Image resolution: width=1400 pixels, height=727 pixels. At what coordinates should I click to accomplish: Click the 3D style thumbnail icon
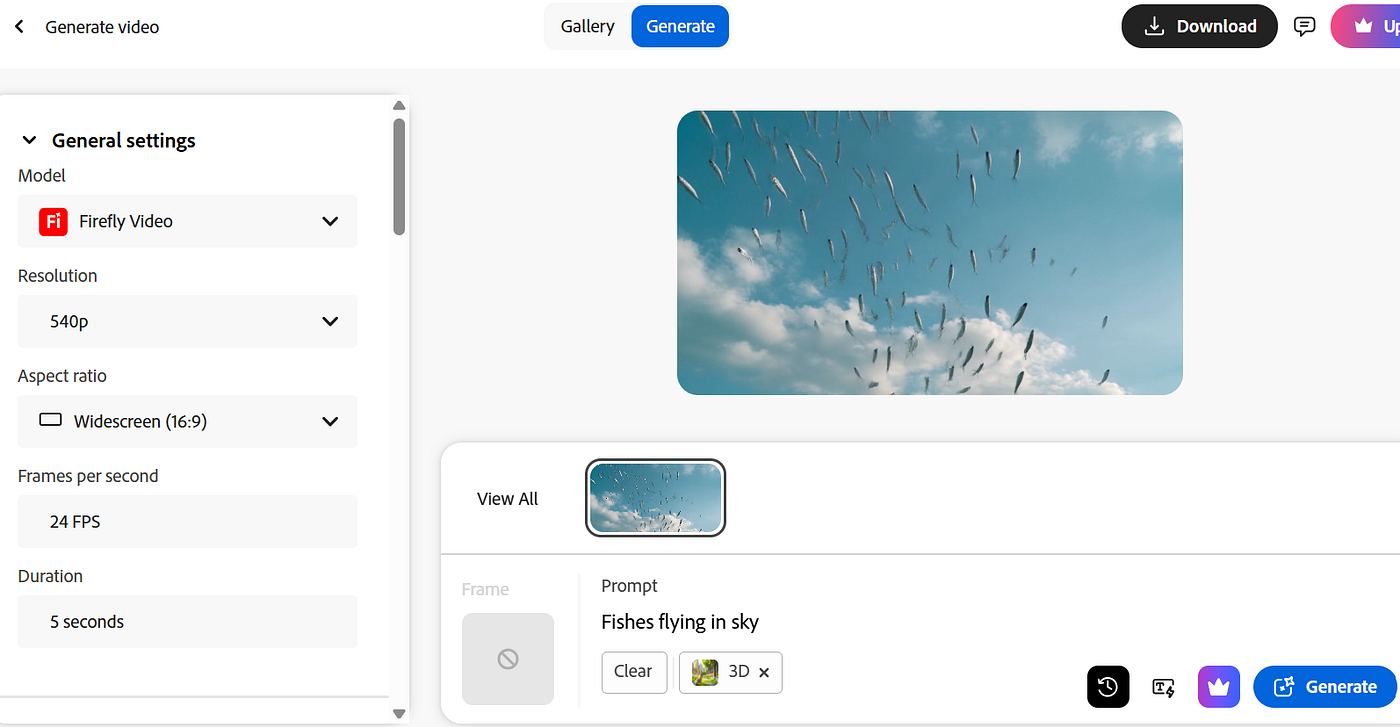click(705, 672)
